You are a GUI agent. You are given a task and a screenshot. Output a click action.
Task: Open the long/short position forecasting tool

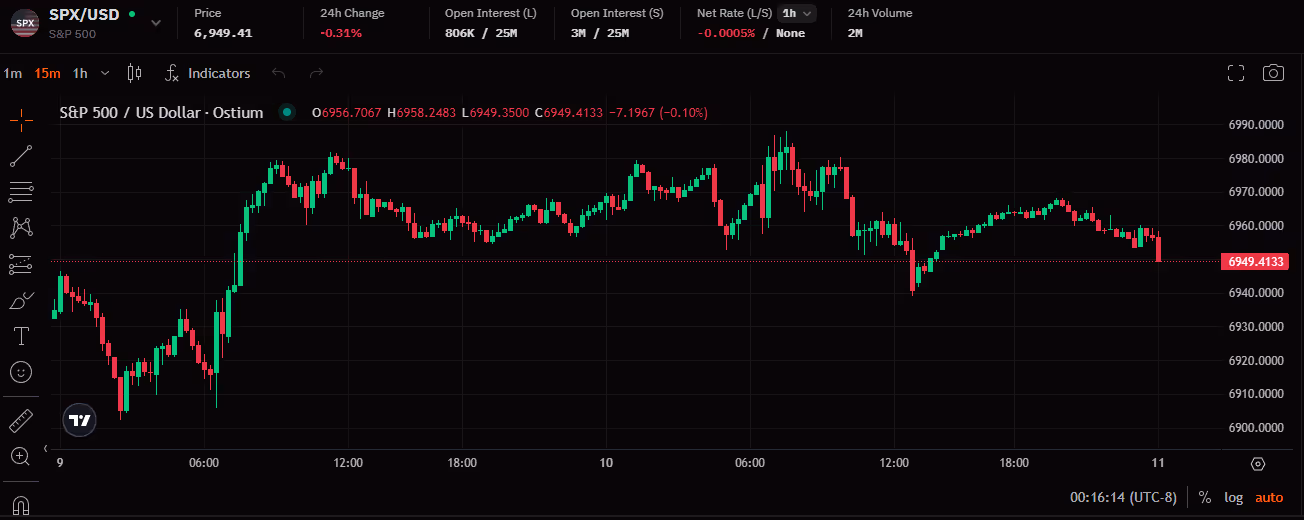click(x=20, y=264)
